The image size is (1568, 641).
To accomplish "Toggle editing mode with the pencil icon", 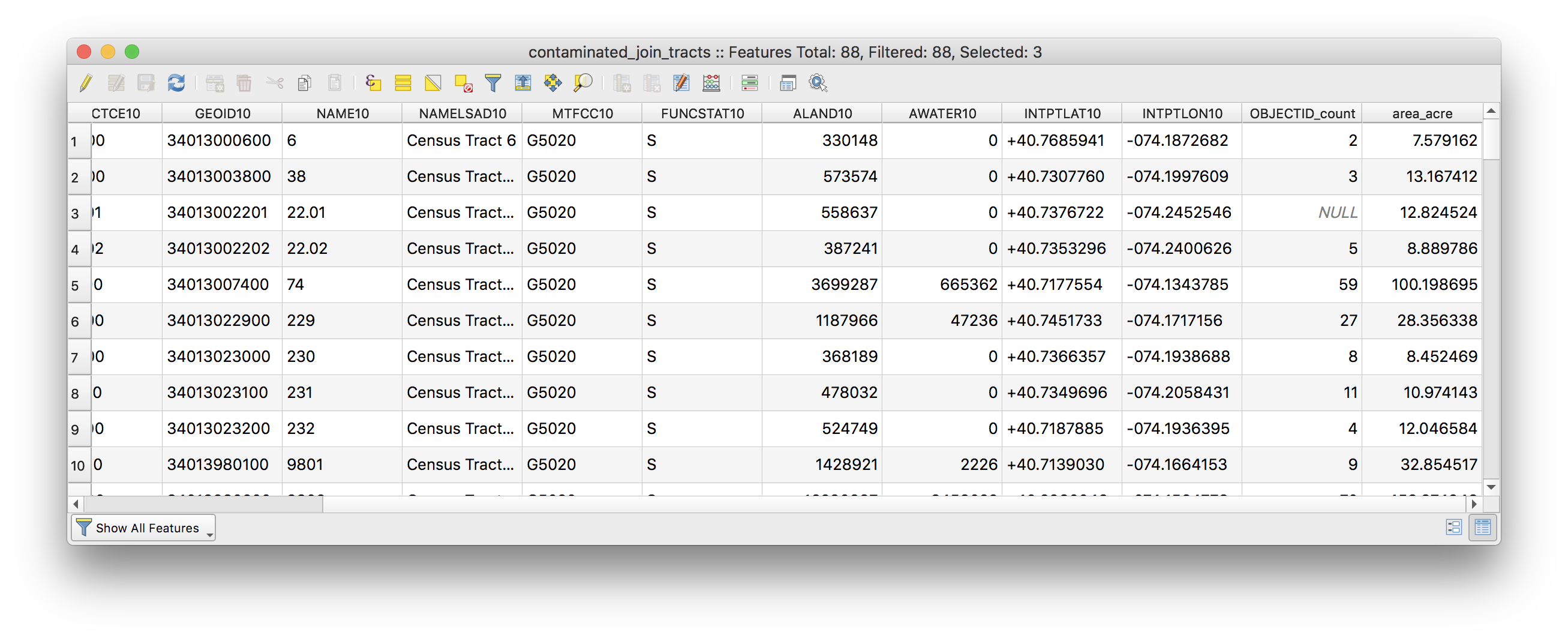I will (86, 83).
